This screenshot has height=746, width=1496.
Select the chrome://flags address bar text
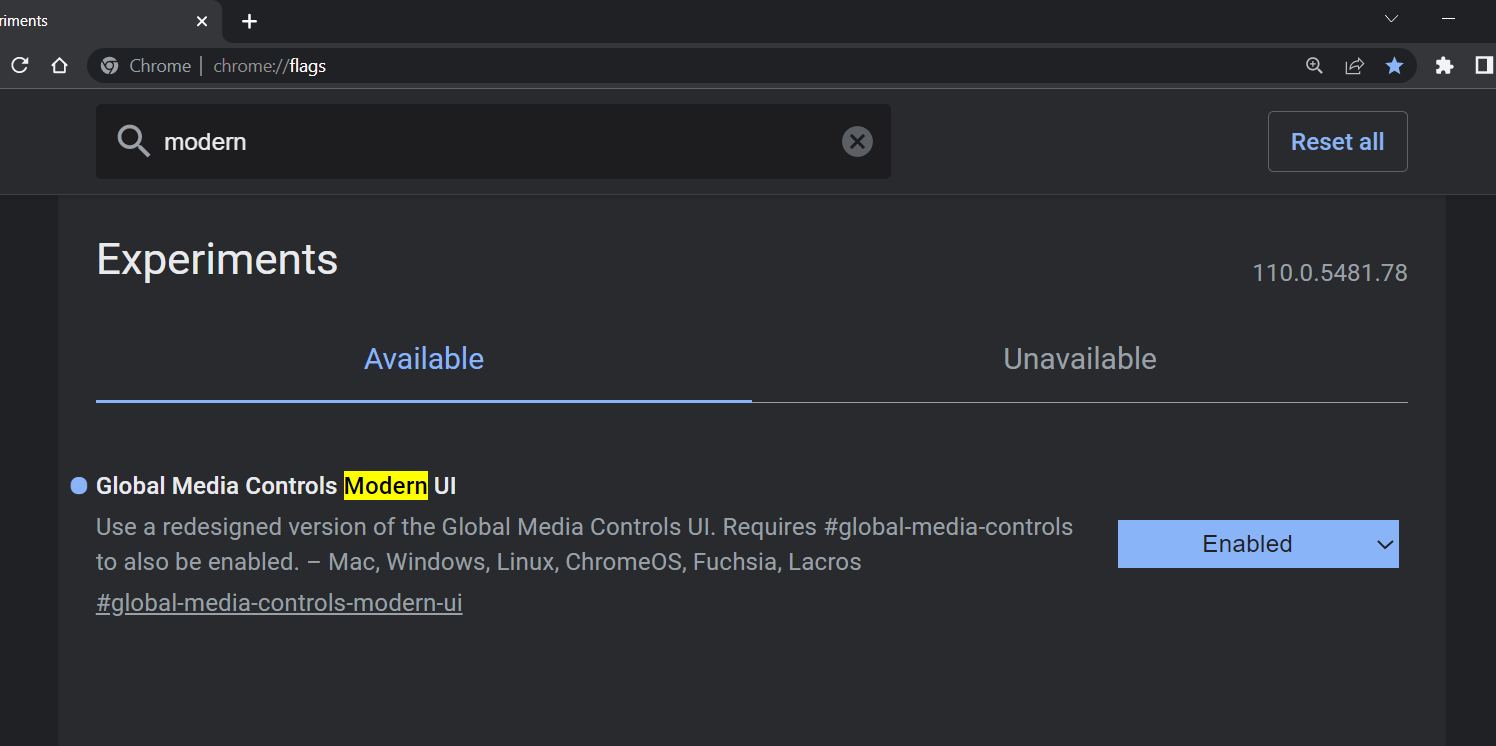[269, 65]
